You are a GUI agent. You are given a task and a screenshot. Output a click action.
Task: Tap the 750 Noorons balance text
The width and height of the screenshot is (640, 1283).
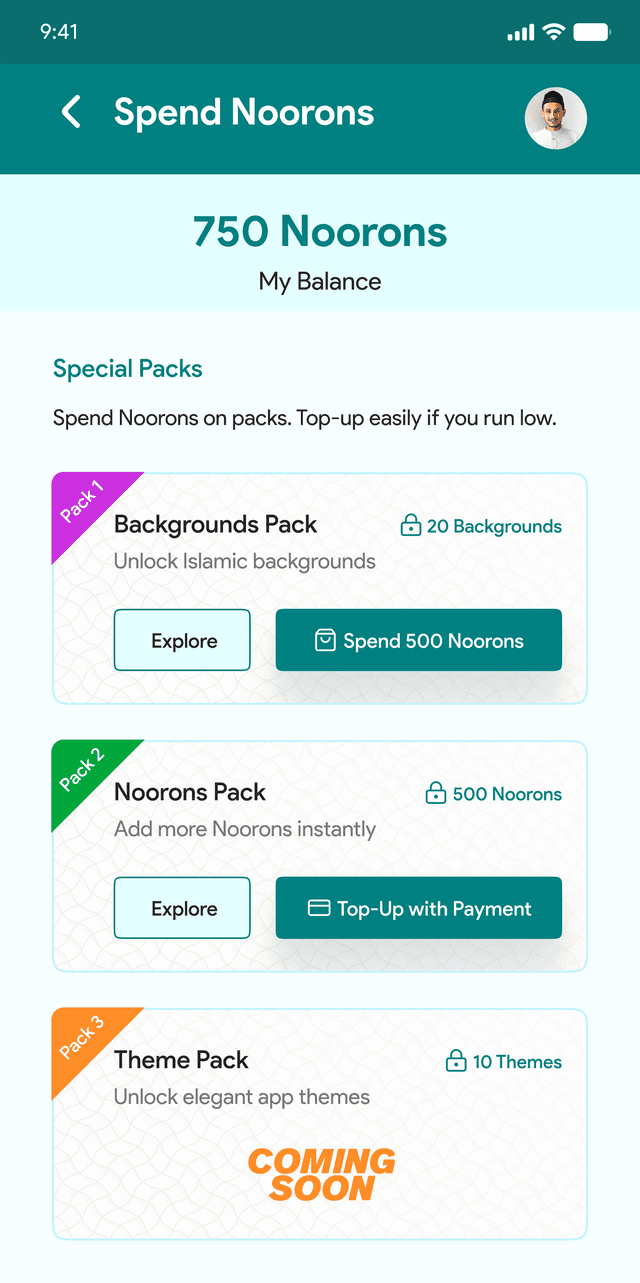320,232
